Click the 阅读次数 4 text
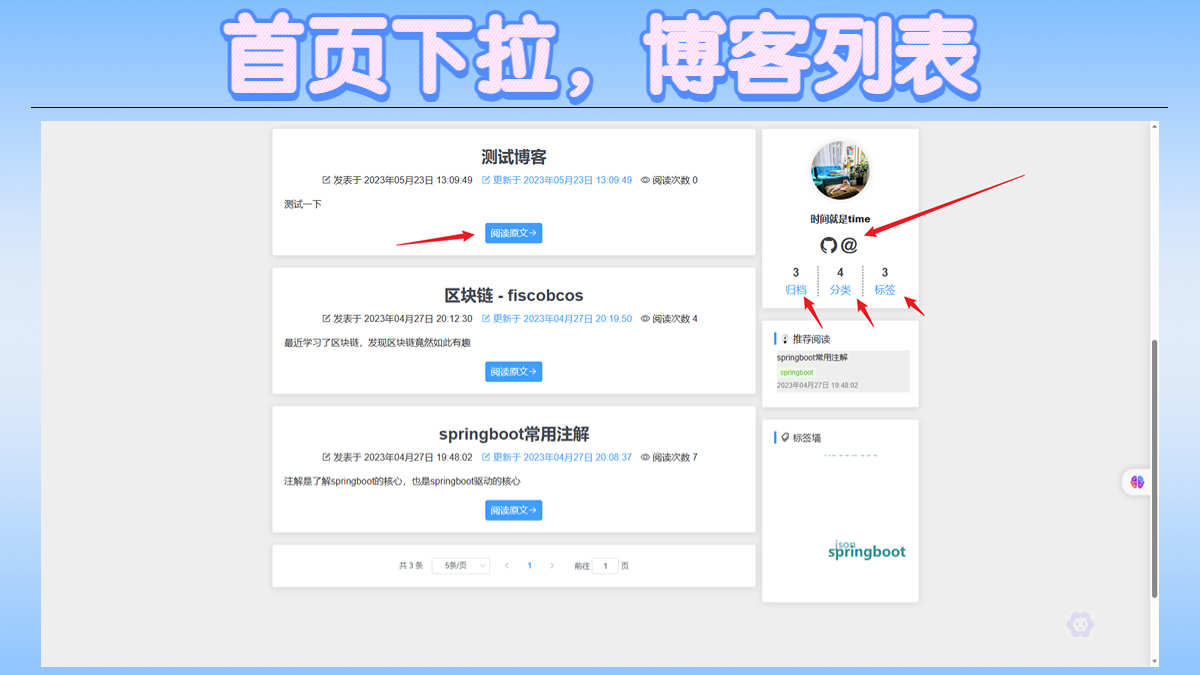This screenshot has width=1200, height=675. (675, 319)
